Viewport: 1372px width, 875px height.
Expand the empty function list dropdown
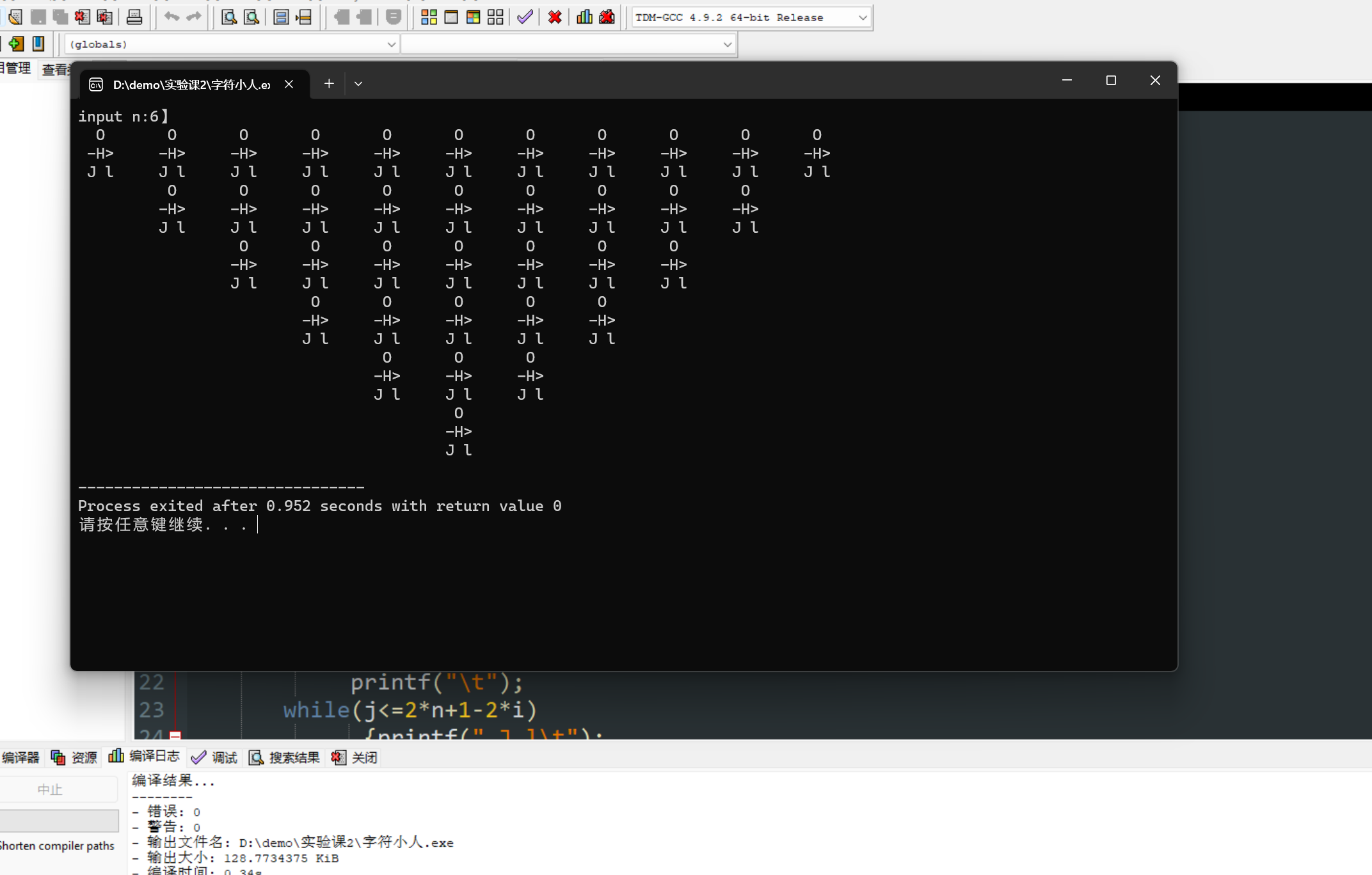pos(727,44)
